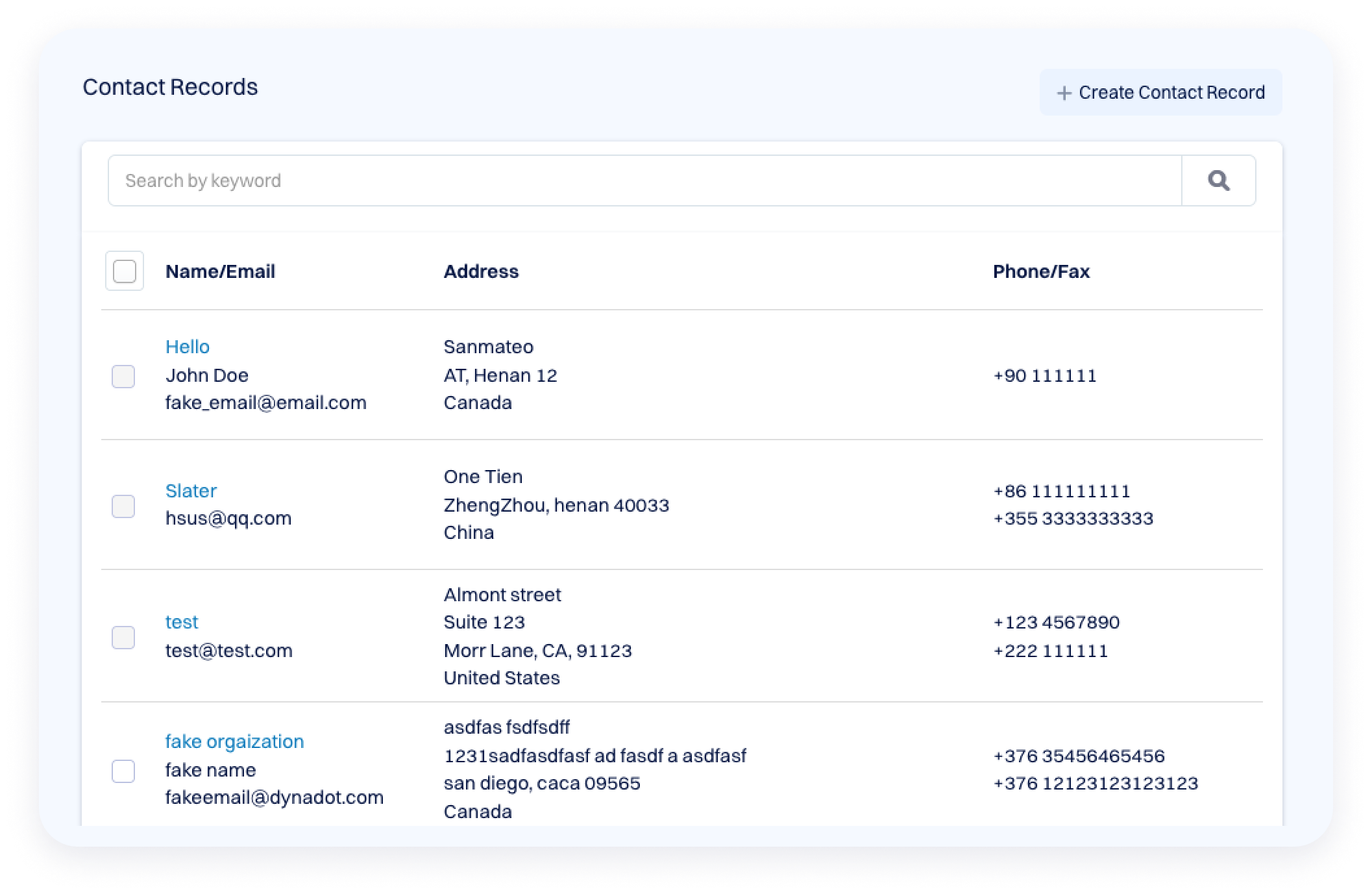Check the box for the Hello contact
The height and width of the screenshot is (896, 1372).
pyautogui.click(x=123, y=376)
